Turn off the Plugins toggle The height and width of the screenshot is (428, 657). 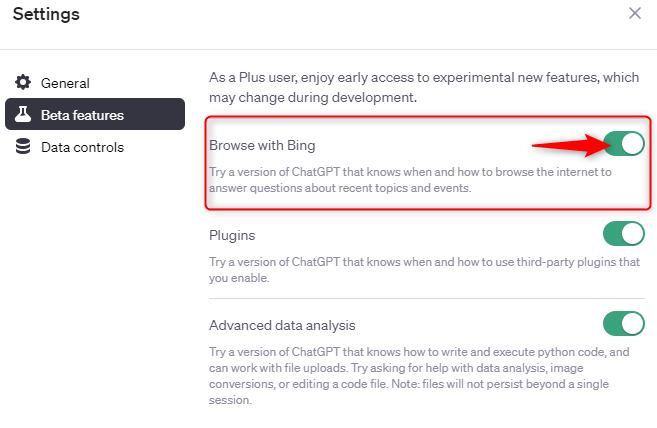coord(624,234)
